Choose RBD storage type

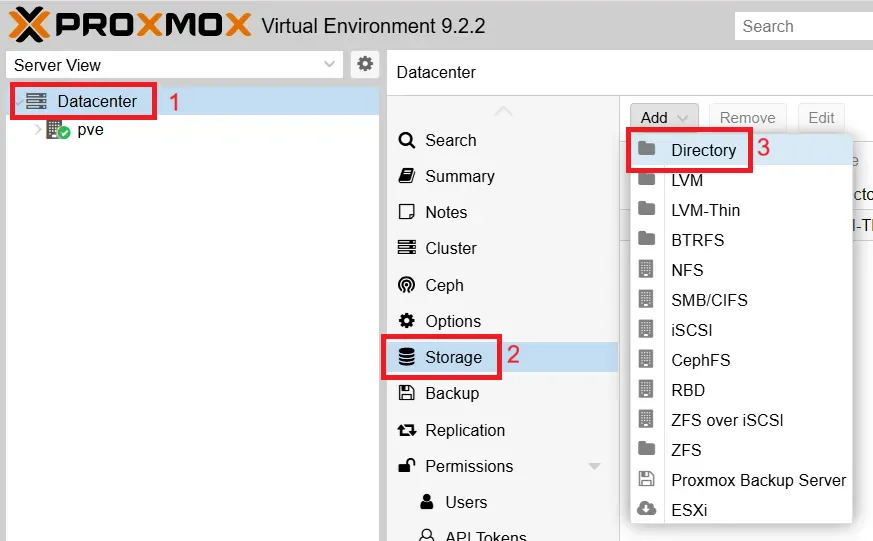tap(741, 391)
